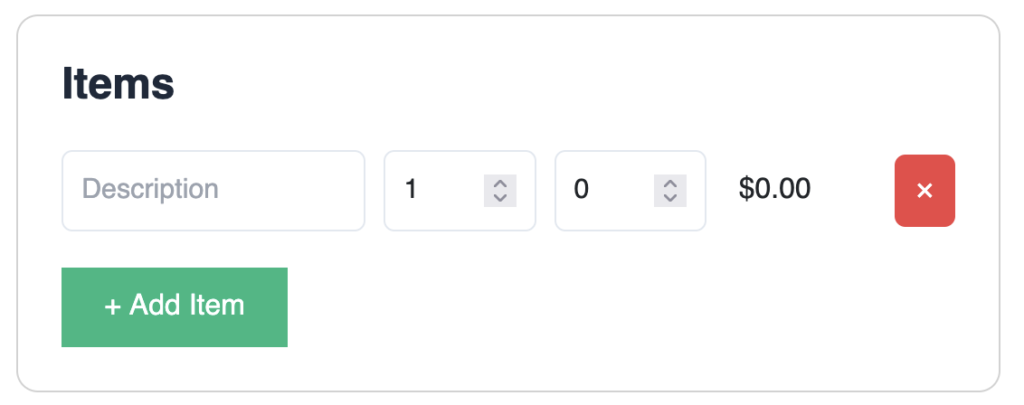1024x405 pixels.
Task: Focus the Description text field
Action: coord(213,190)
